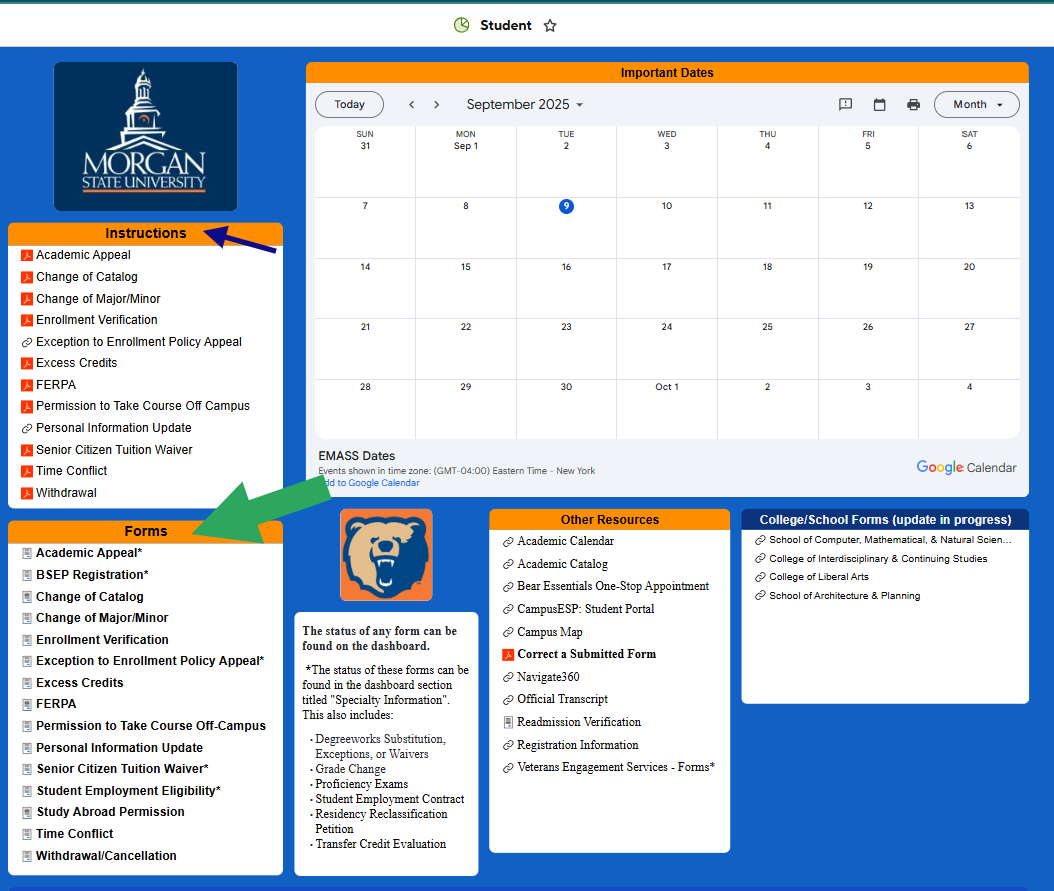
Task: Open Bear Essentials One-Stop Appointment
Action: point(613,586)
